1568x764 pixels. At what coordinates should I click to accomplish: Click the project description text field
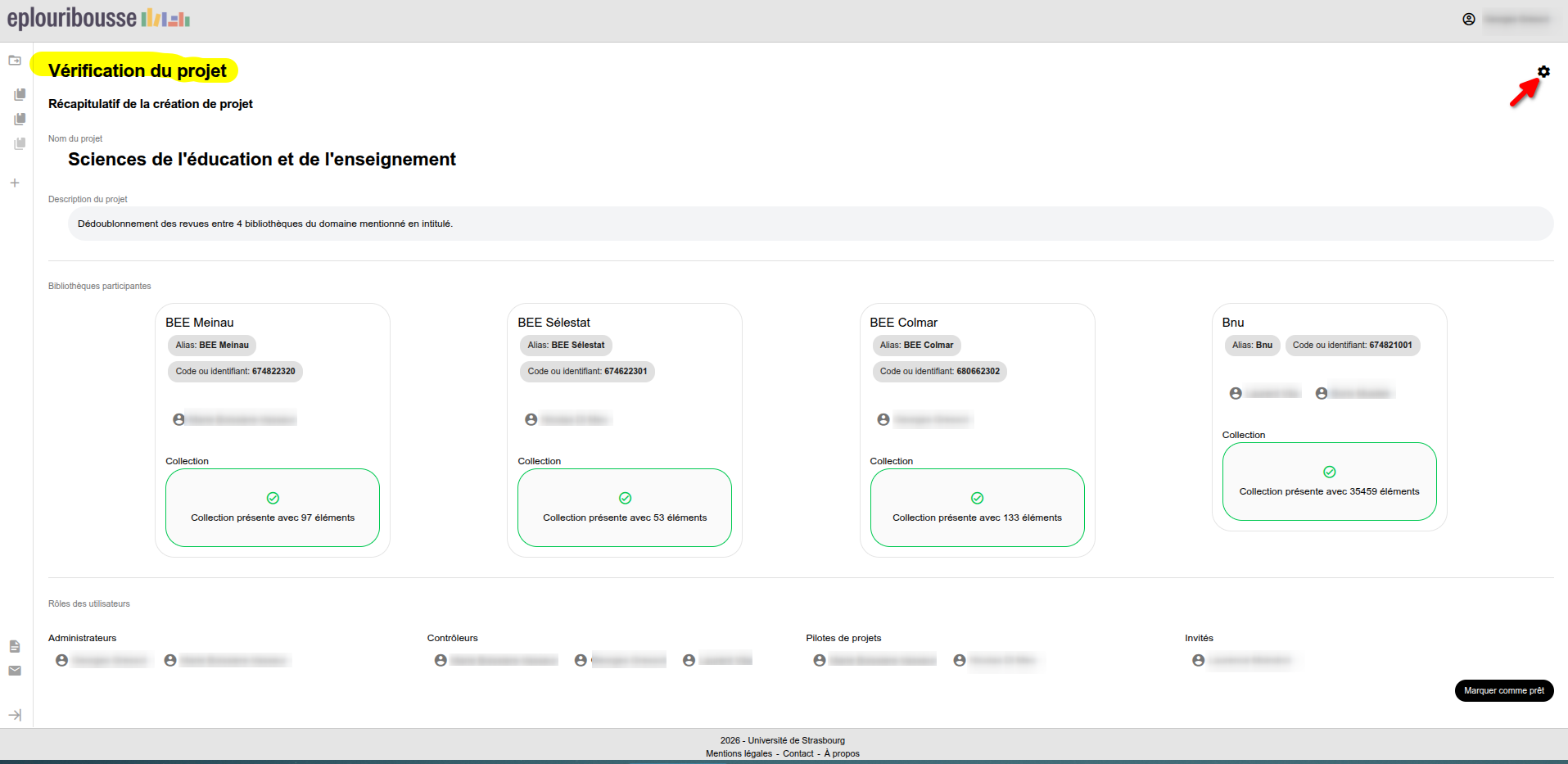pyautogui.click(x=810, y=224)
